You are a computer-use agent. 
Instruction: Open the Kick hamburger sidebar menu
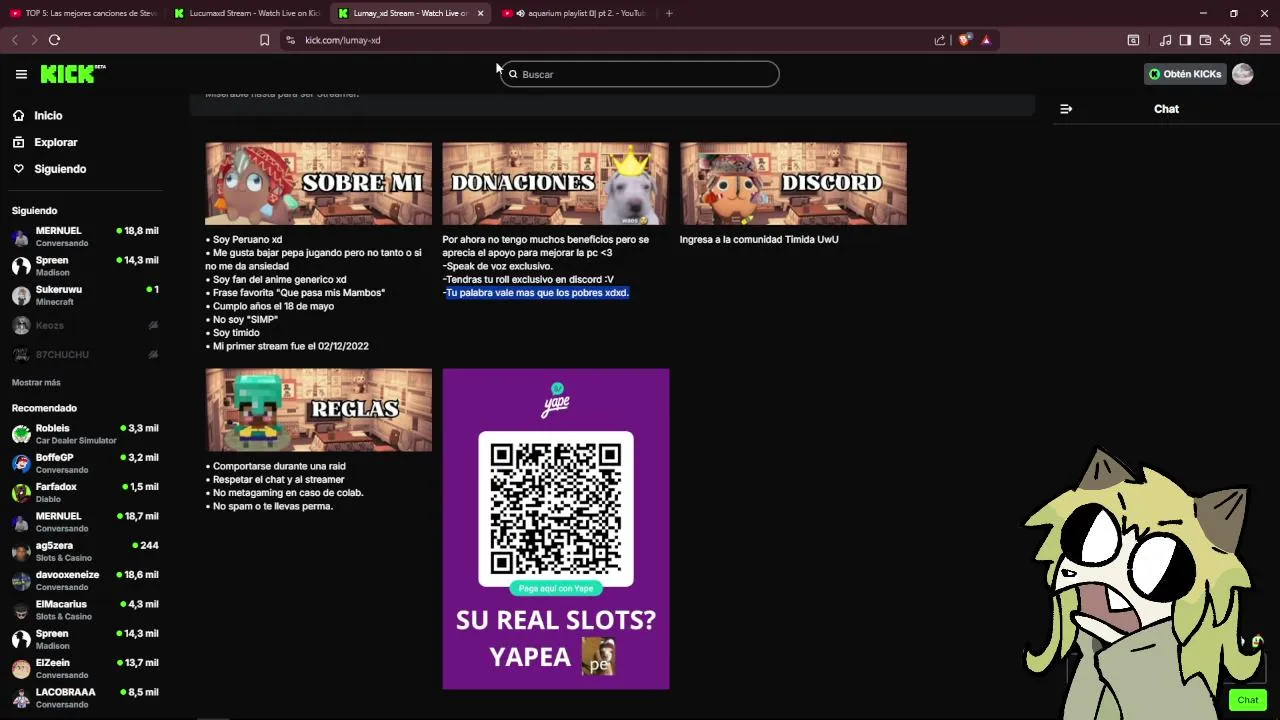point(21,74)
